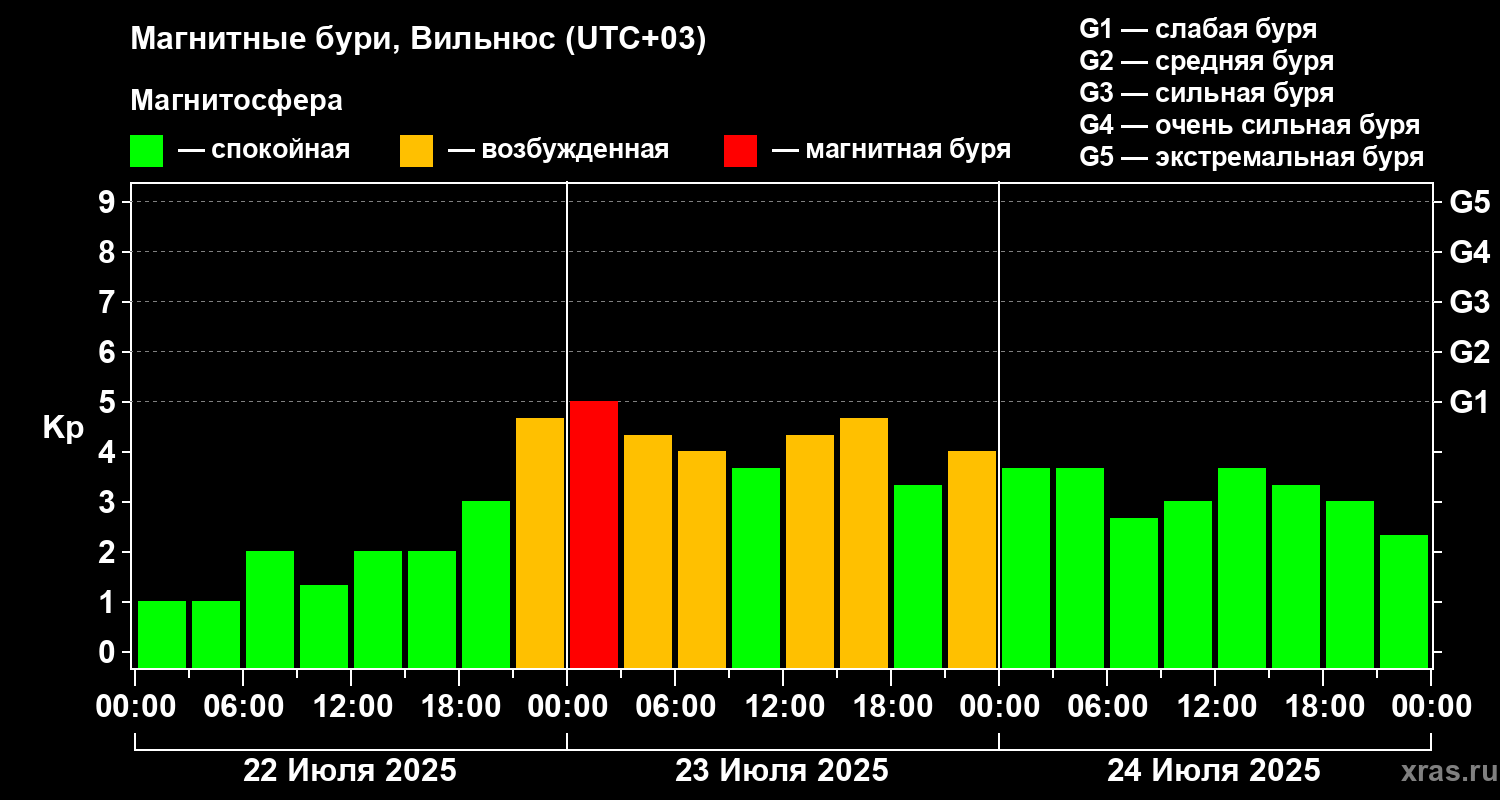Viewport: 1500px width, 800px height.
Task: Click the orange 15:00–18:00 bar on 23 July
Action: [864, 543]
